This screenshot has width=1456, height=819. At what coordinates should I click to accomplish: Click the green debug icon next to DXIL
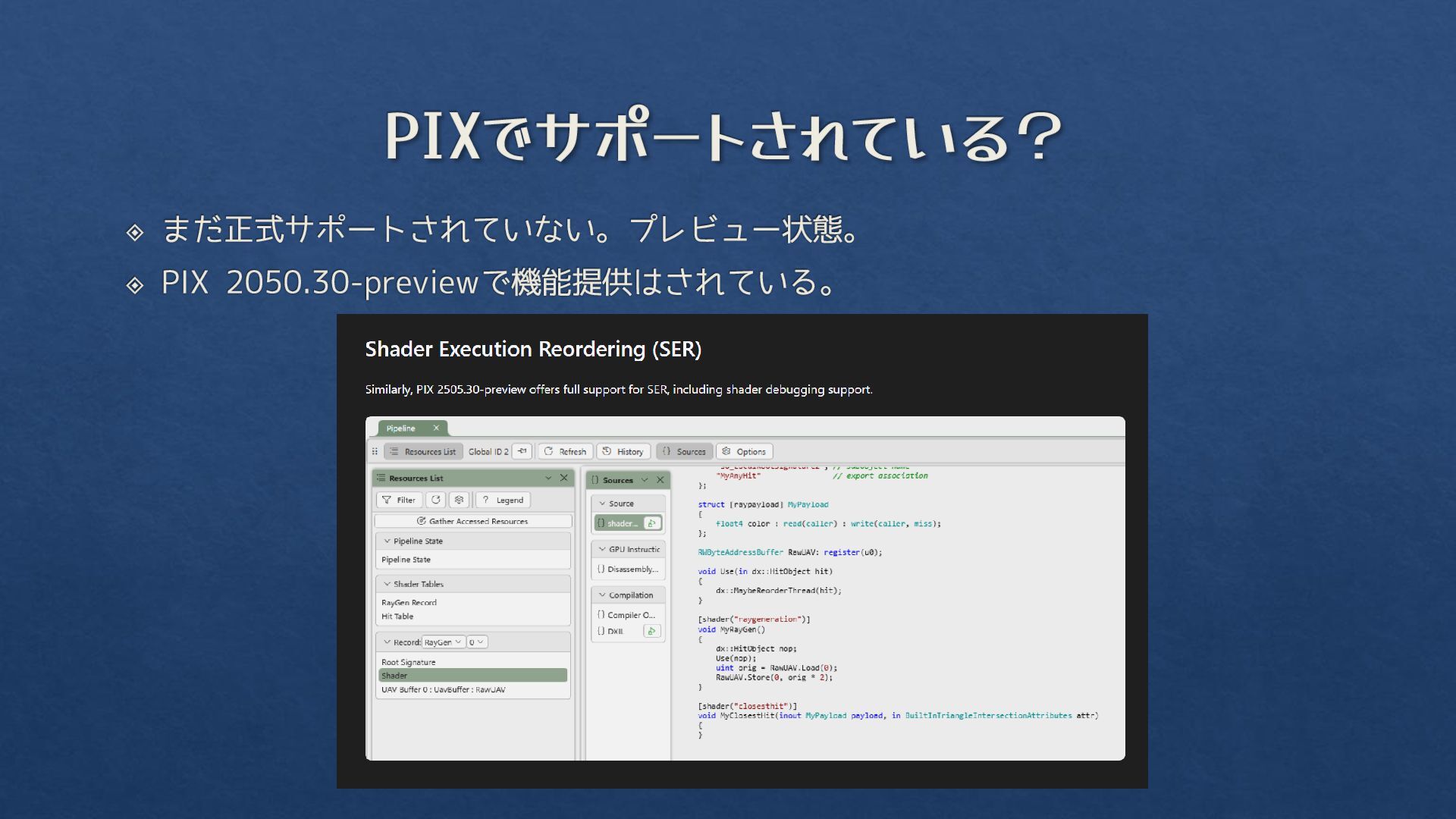[651, 631]
